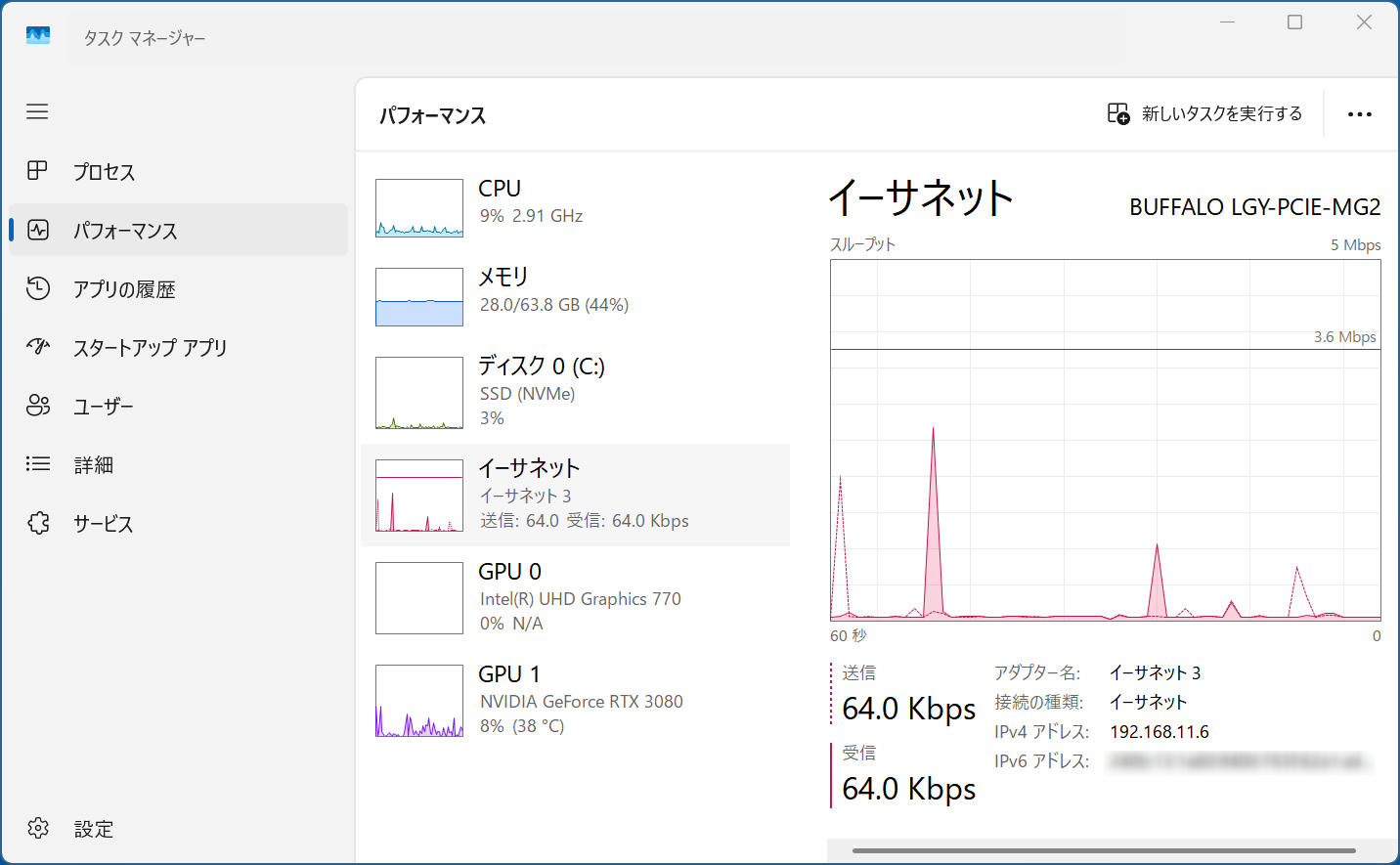Screen dimensions: 1400x865
Task: Open the 詳細 page
Action: pyautogui.click(x=178, y=464)
